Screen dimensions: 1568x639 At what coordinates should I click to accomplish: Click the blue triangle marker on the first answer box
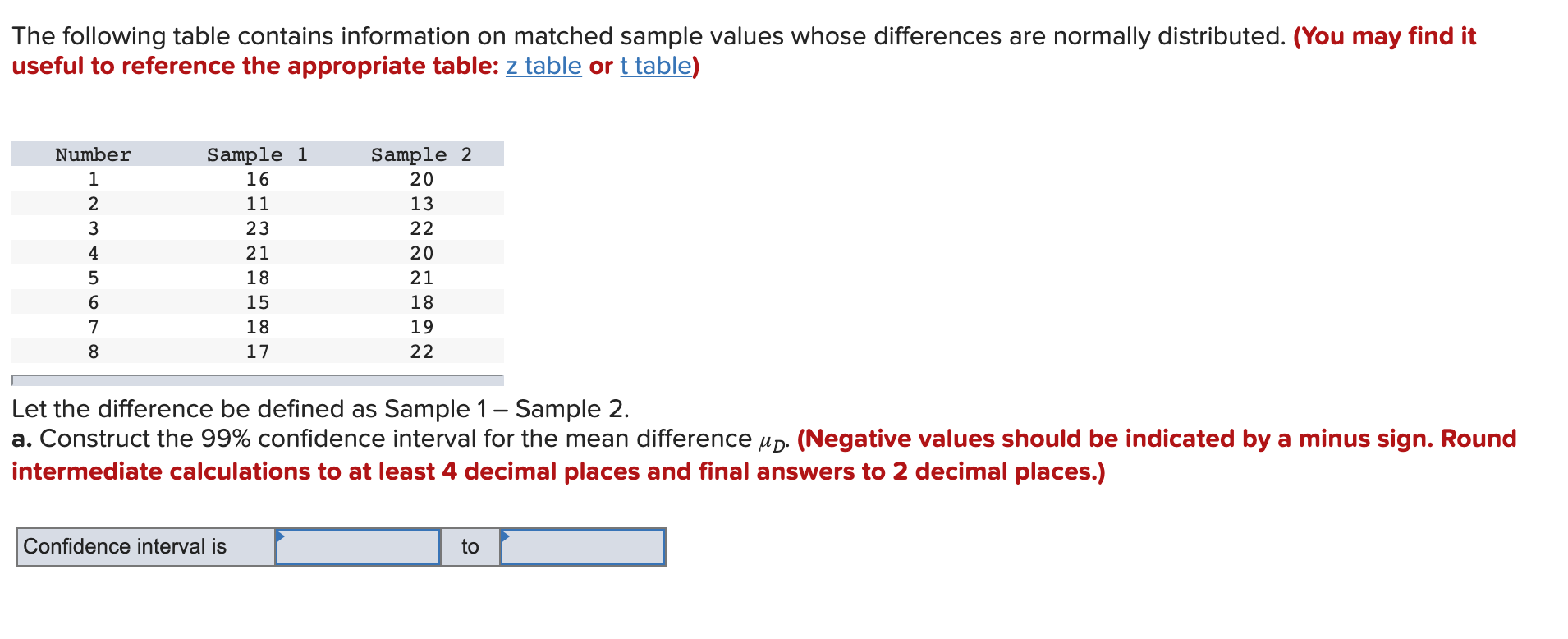[x=282, y=535]
